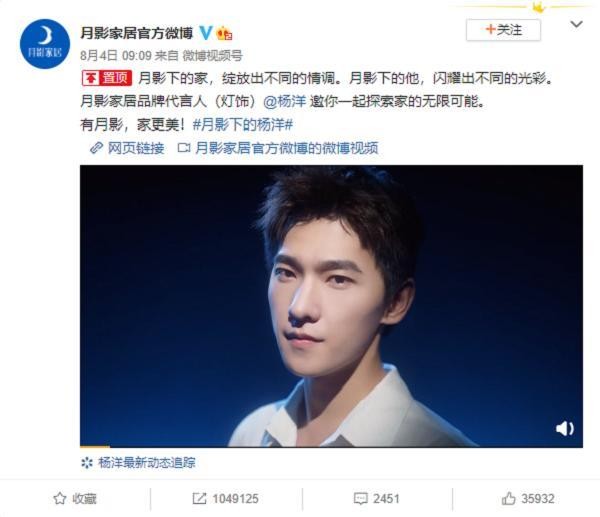Screen dimensions: 600x517
Task: Like the post with the thumbs-up icon
Action: [x=509, y=498]
